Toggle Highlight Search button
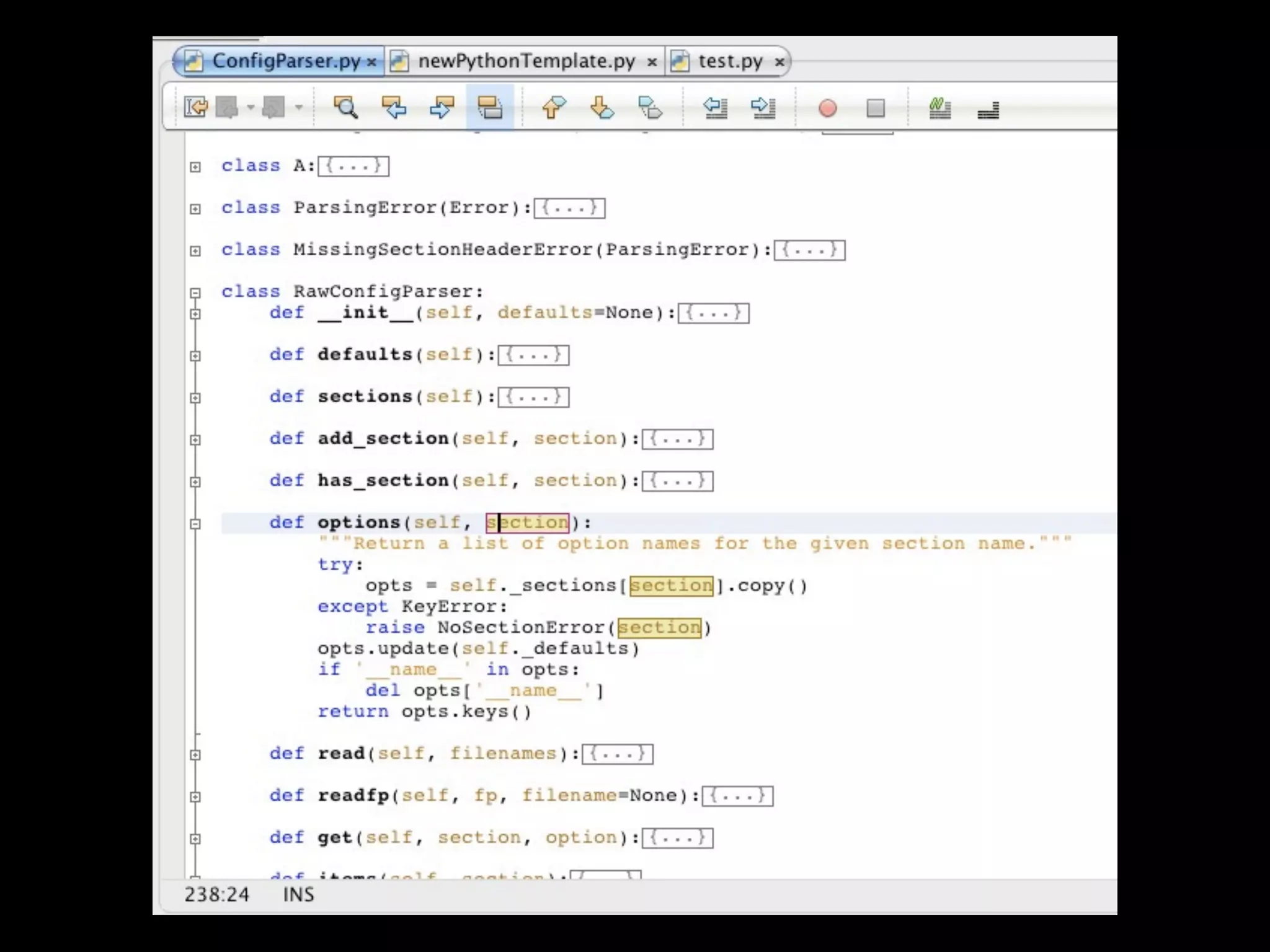This screenshot has width=1270, height=952. pyautogui.click(x=490, y=108)
